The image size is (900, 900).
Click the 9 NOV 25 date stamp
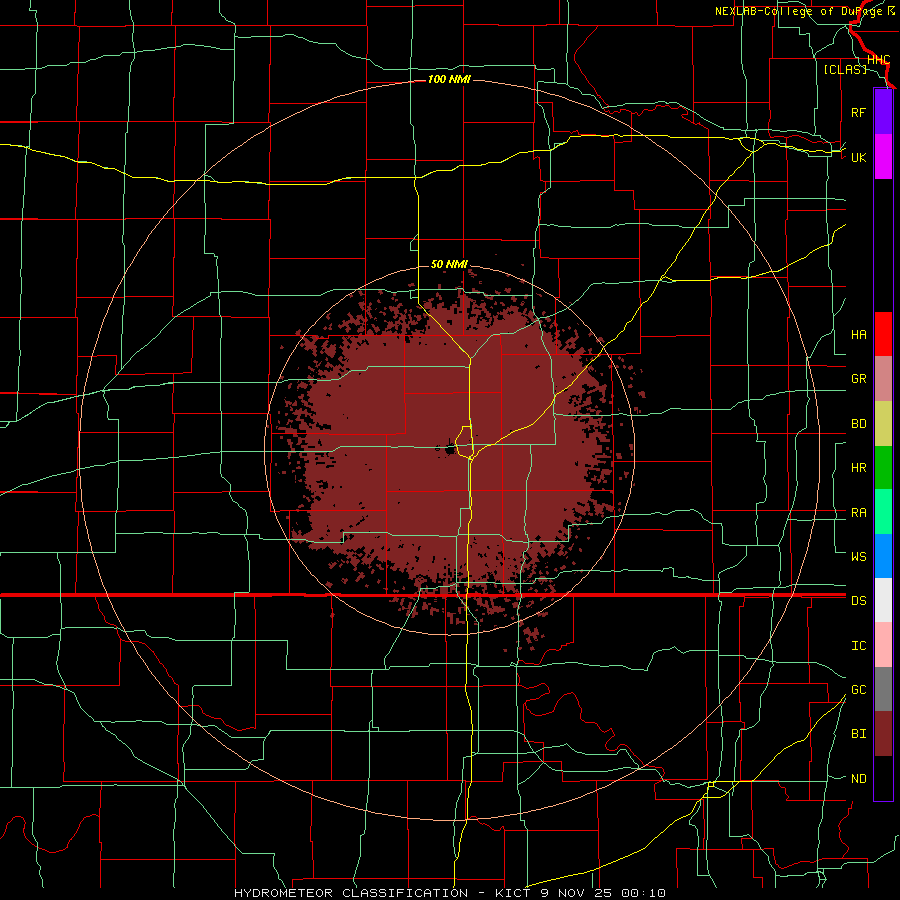pyautogui.click(x=575, y=893)
